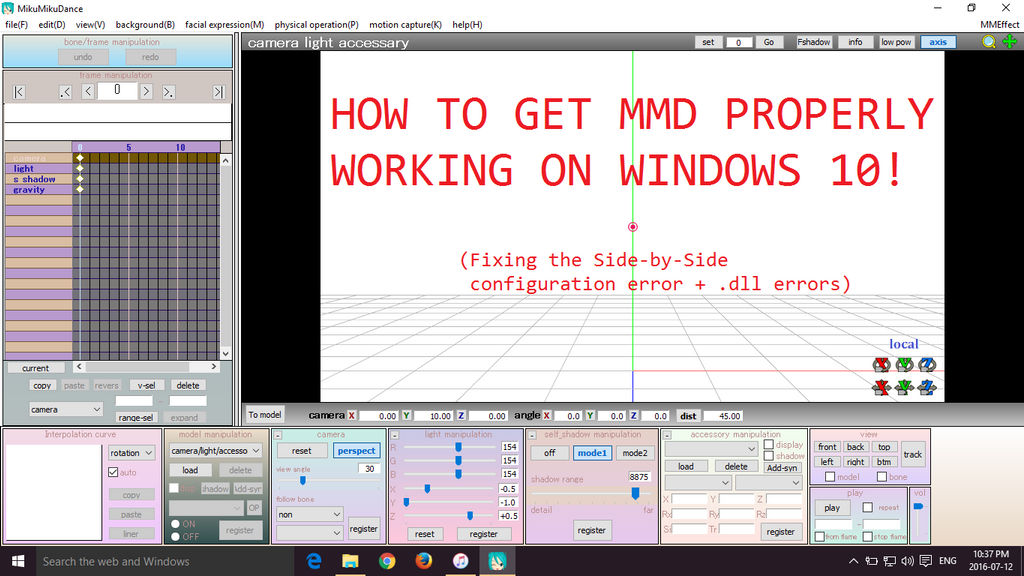Screen dimensions: 1024x576
Task: Click the axis button
Action: tap(938, 42)
